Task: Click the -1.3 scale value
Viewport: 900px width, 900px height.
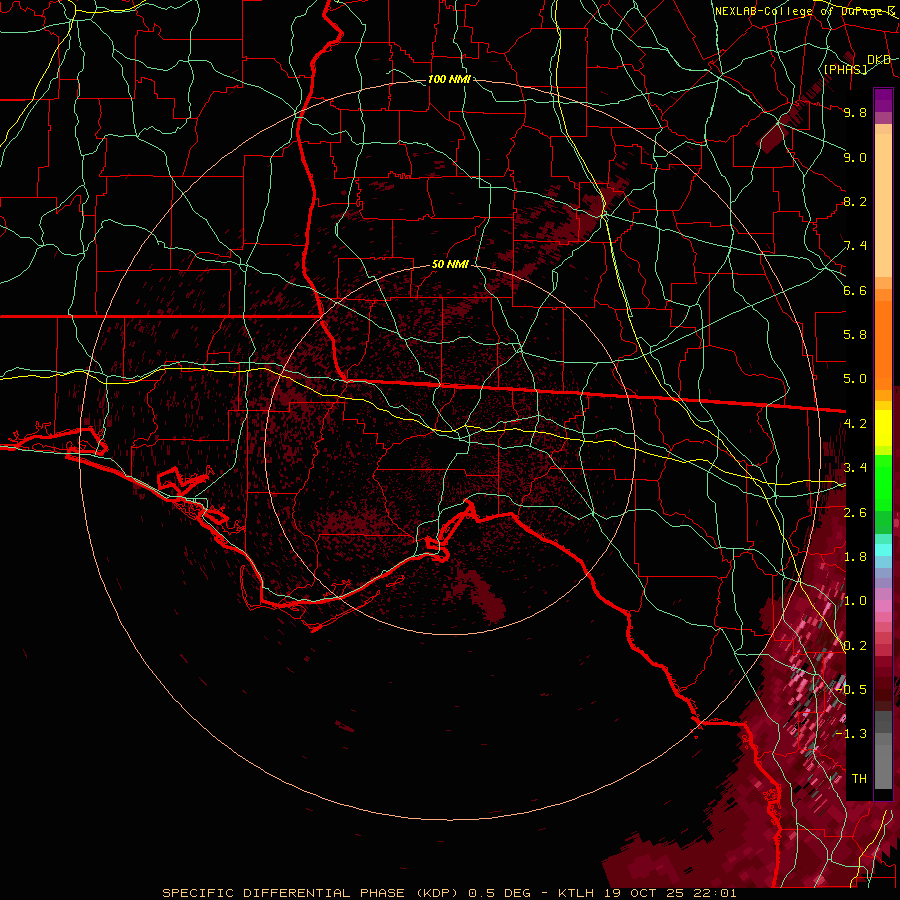Action: click(x=852, y=734)
